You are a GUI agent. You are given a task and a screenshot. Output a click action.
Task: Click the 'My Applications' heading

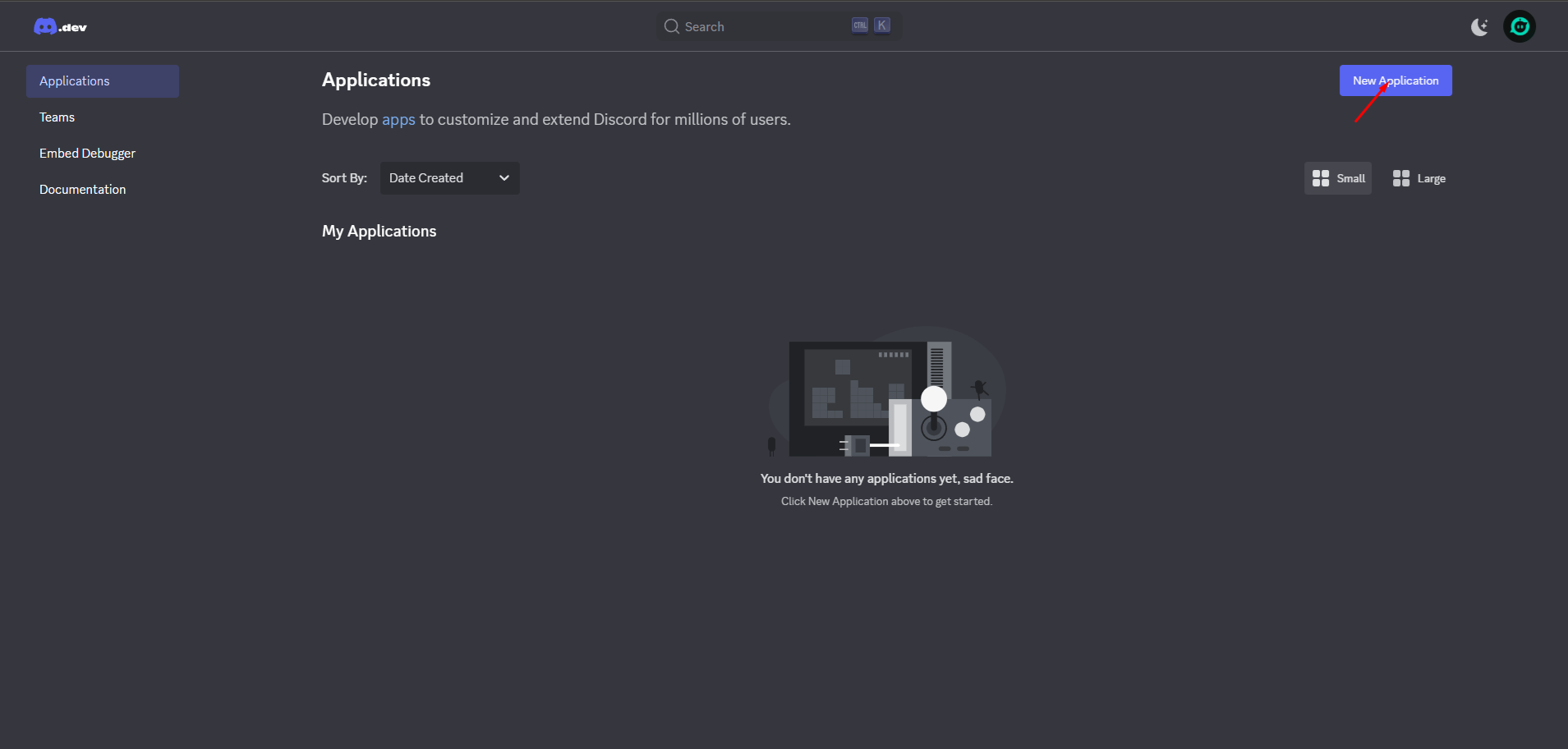379,232
